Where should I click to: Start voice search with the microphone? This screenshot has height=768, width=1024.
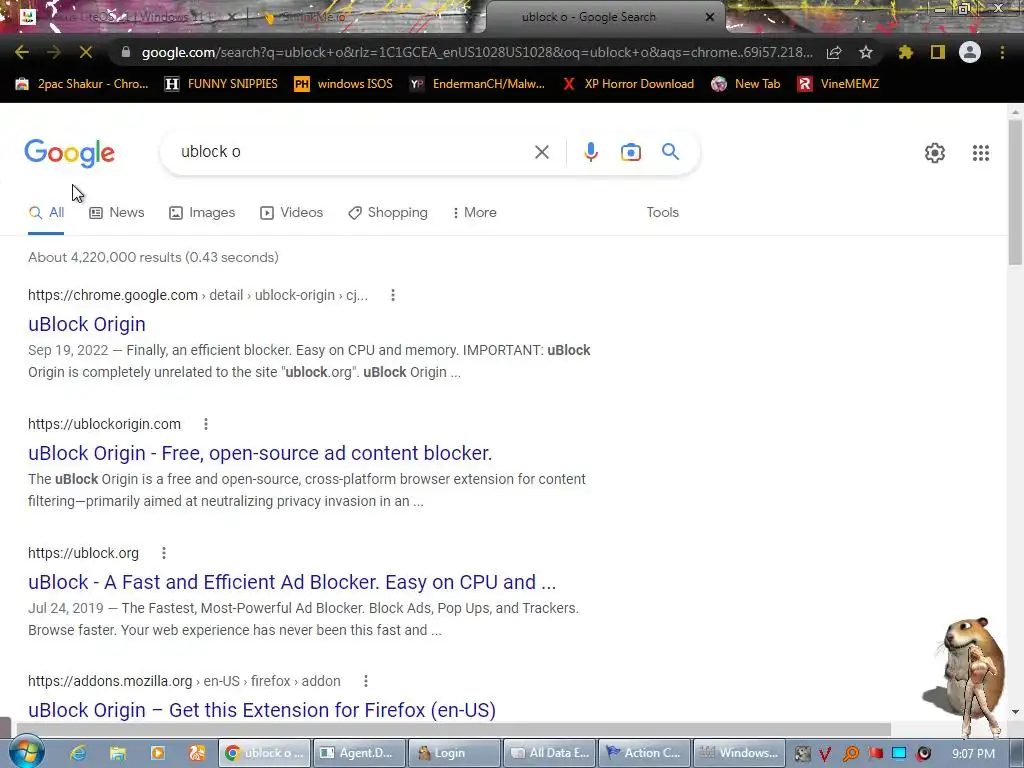point(590,152)
